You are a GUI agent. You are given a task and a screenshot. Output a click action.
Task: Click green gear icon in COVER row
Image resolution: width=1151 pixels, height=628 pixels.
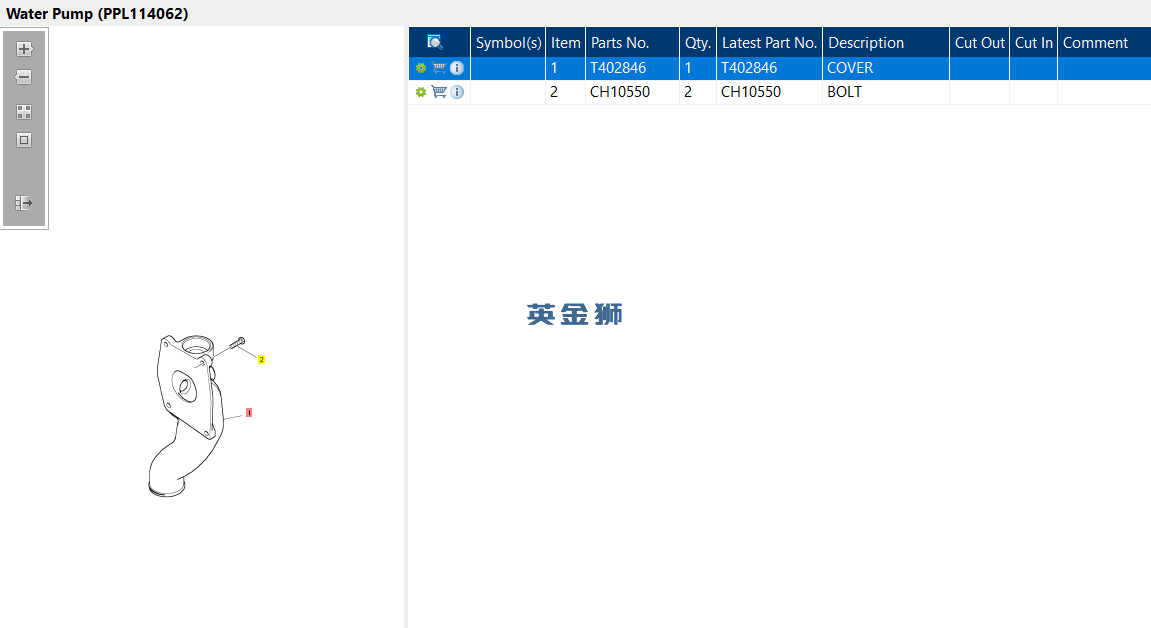pyautogui.click(x=421, y=68)
